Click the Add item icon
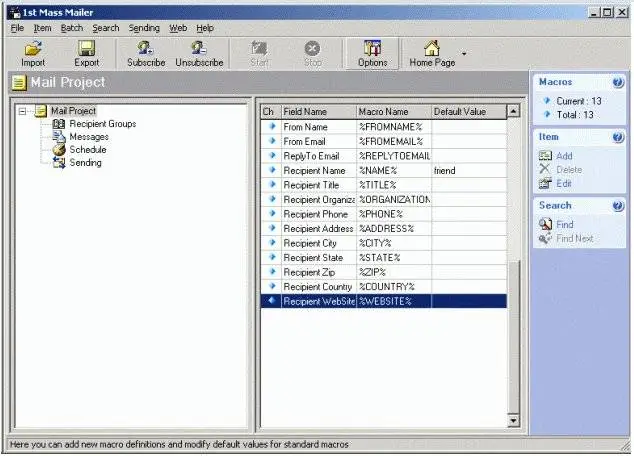Screen dimensions: 634x456 (545, 155)
